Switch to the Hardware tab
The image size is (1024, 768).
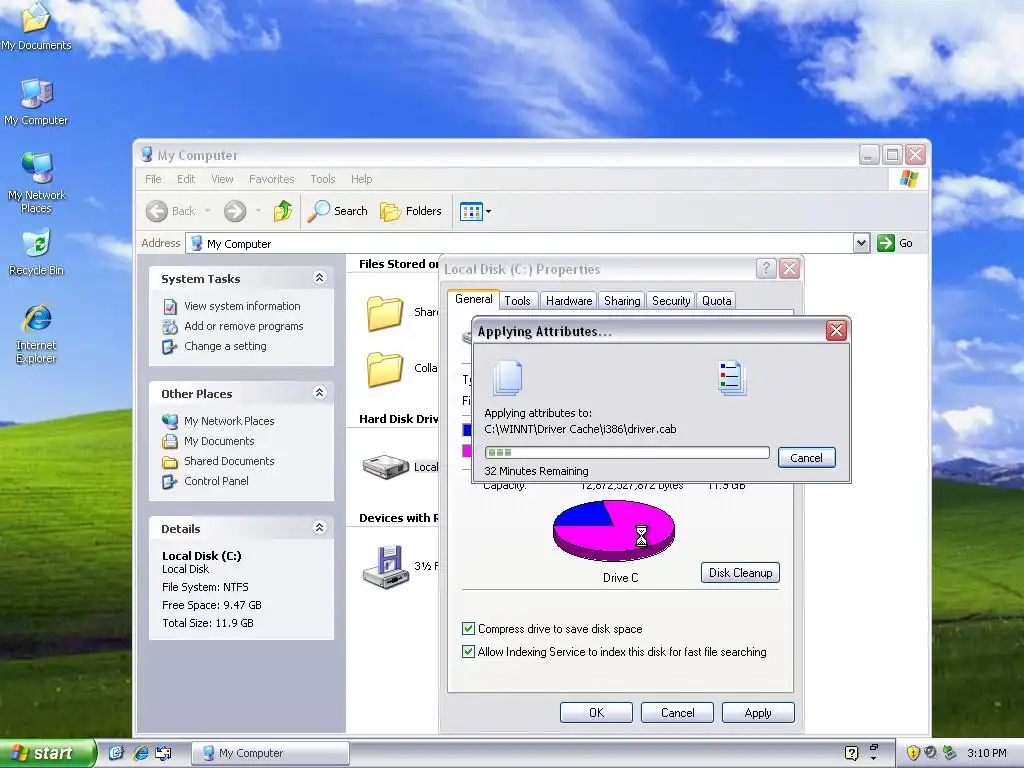[569, 300]
